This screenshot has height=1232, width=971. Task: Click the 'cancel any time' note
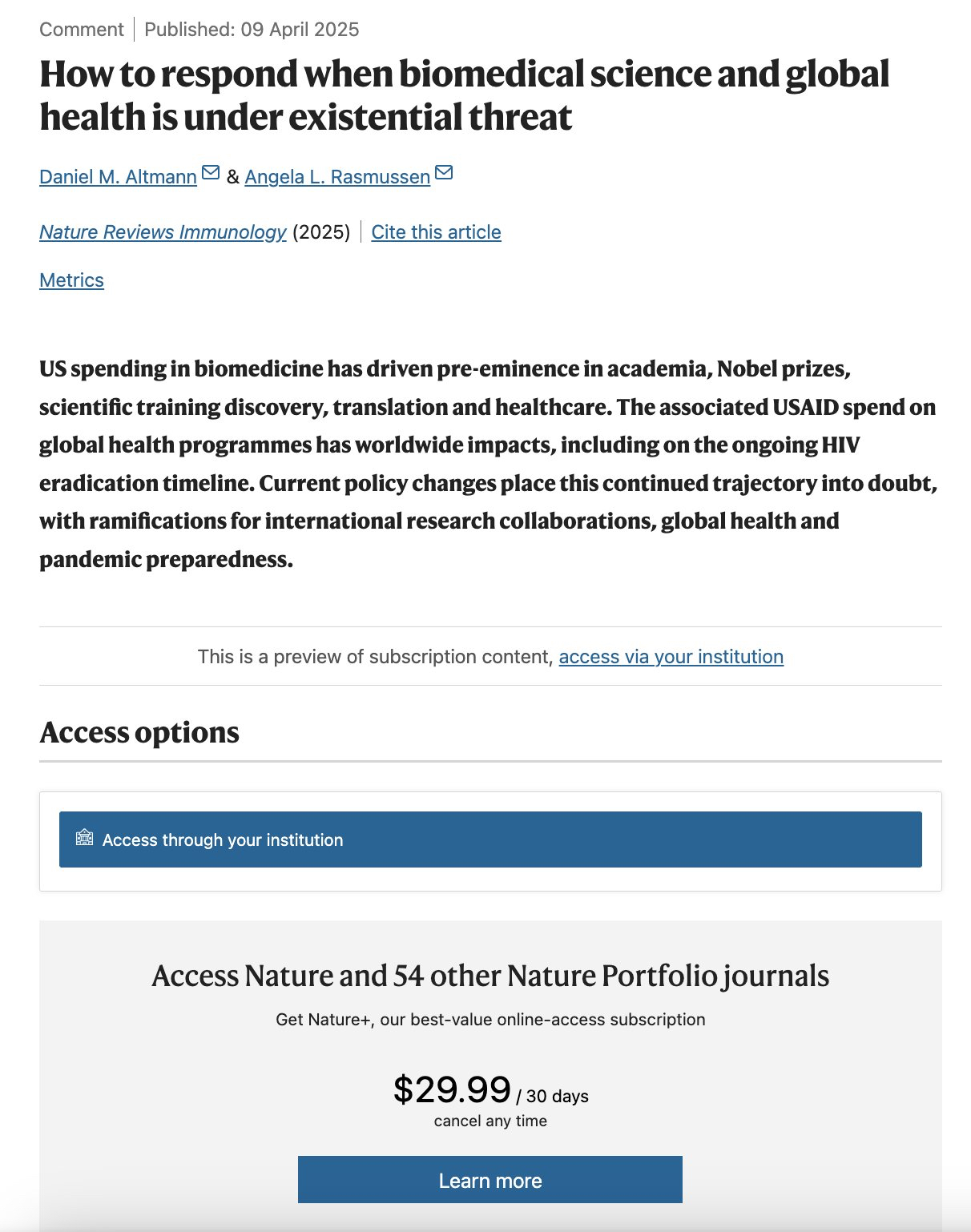tap(490, 1121)
